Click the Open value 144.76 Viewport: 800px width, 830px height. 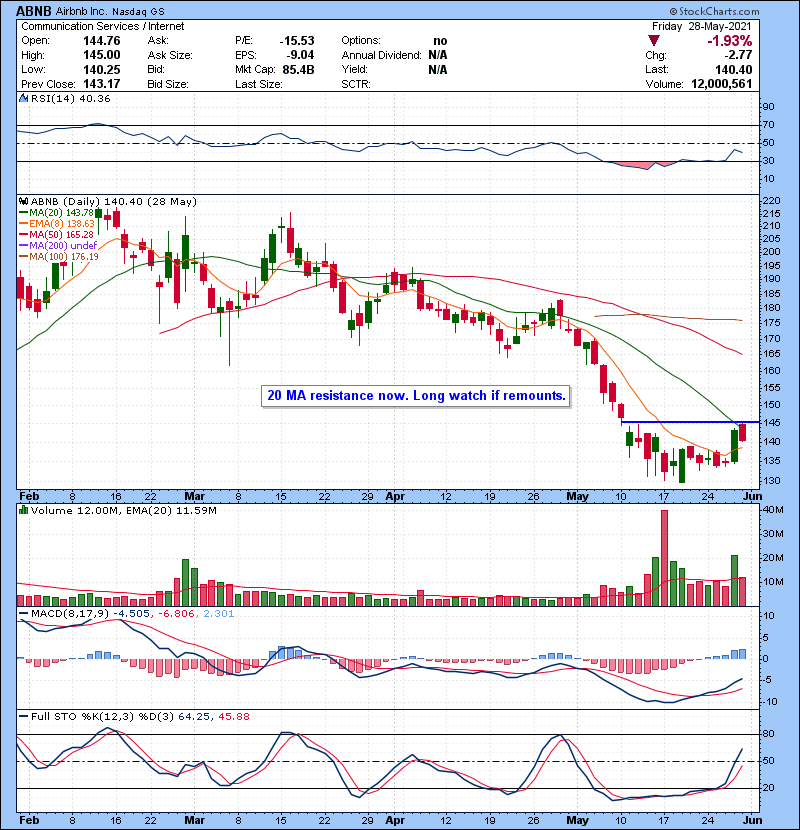click(102, 41)
